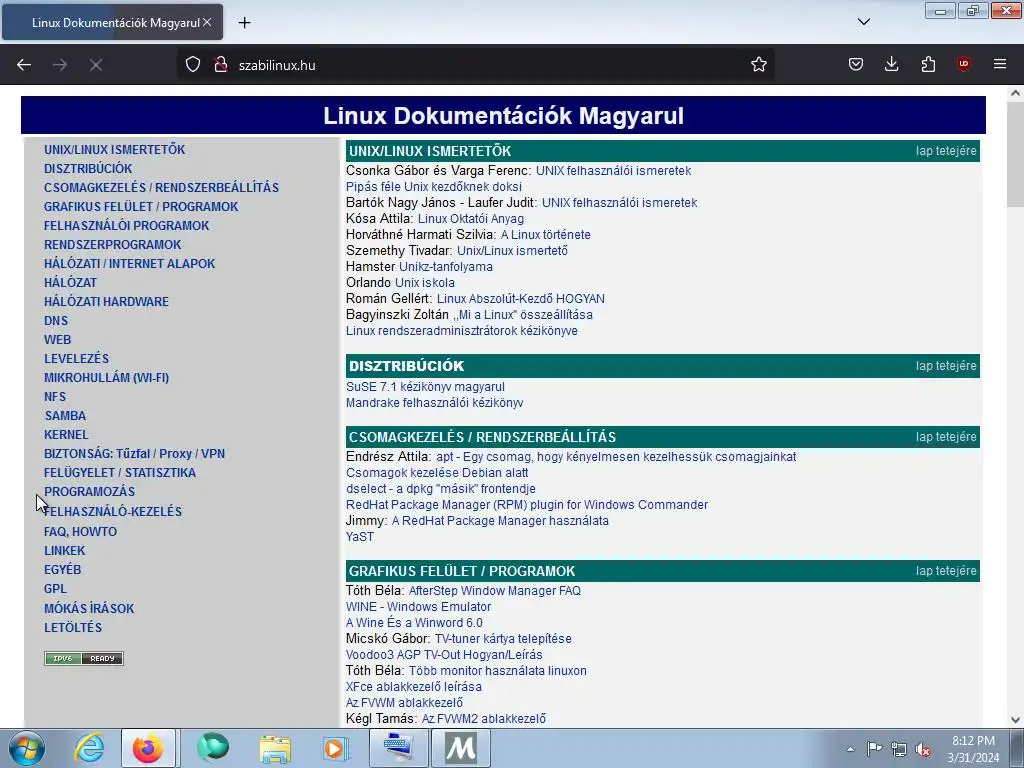
Task: Open the green globe taskbar icon
Action: coord(213,748)
